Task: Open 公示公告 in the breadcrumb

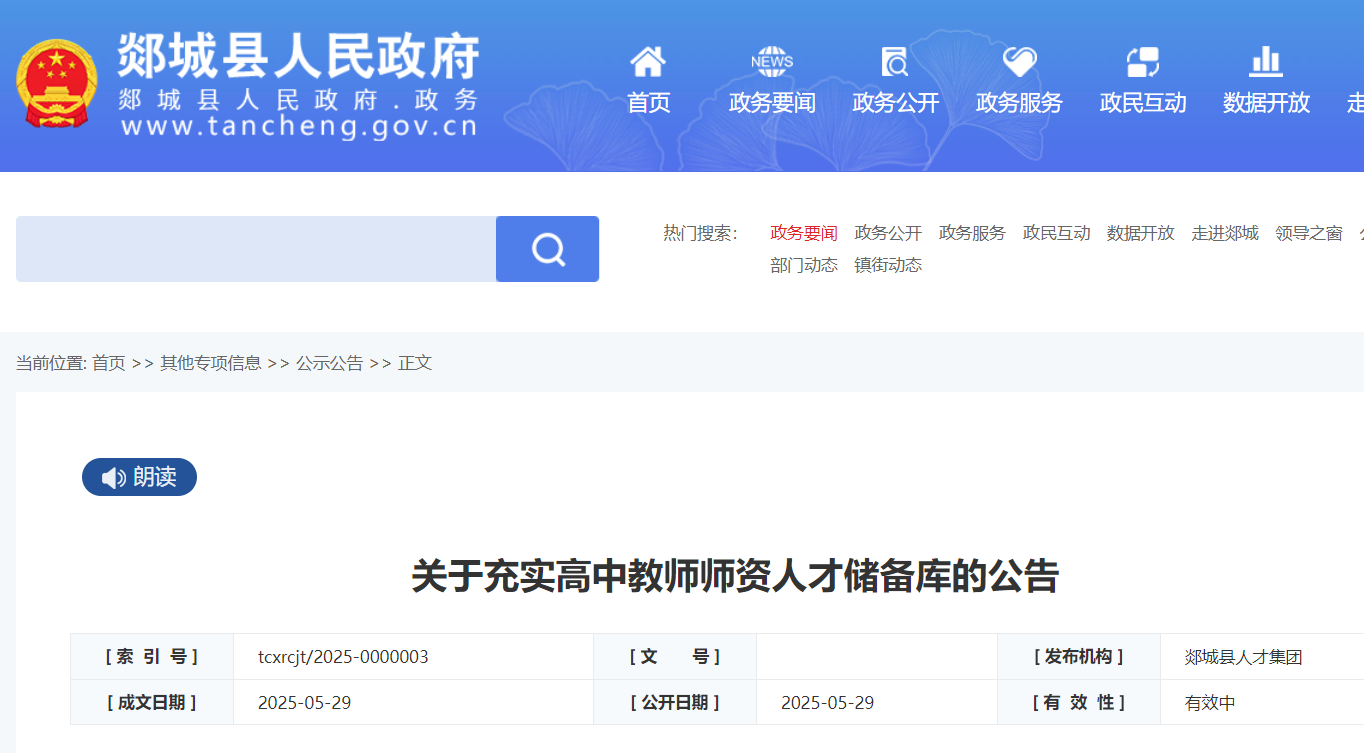Action: 330,363
